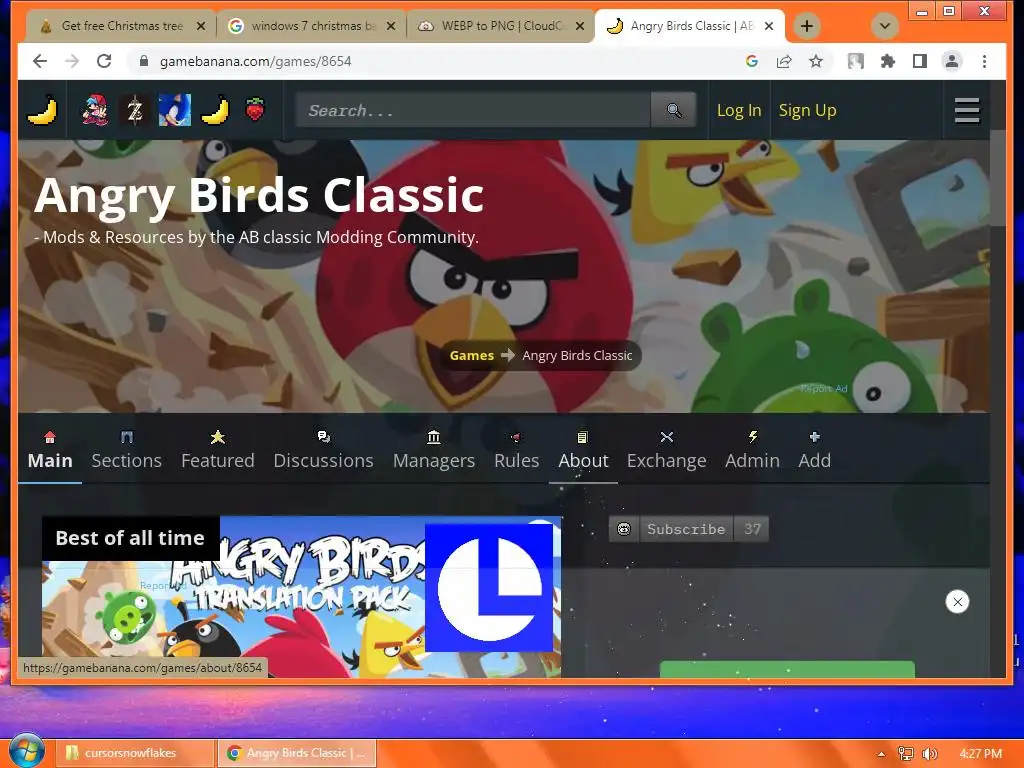1024x768 pixels.
Task: Click the browser forward arrow
Action: click(72, 61)
